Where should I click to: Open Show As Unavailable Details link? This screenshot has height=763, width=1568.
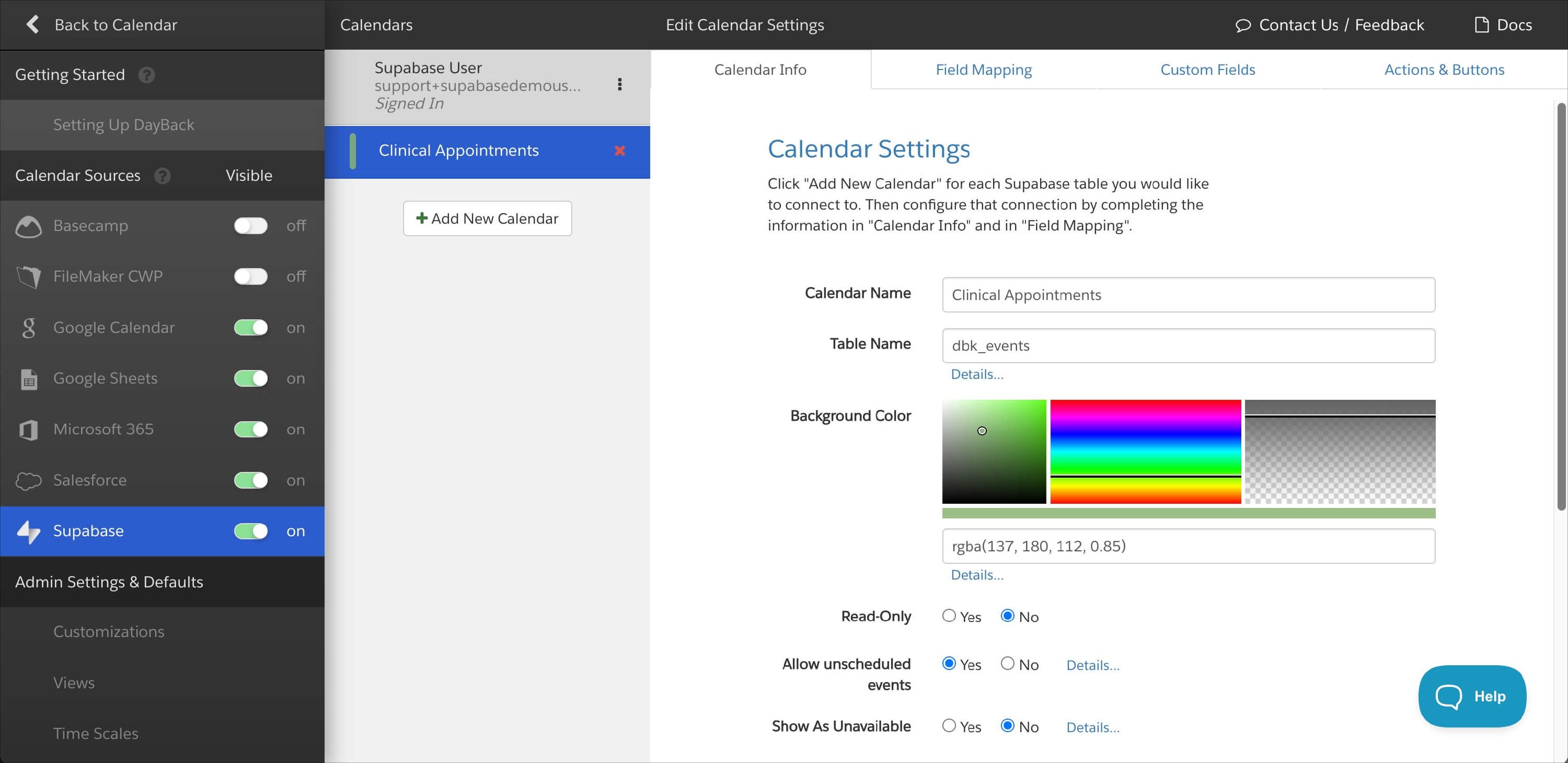click(1092, 727)
